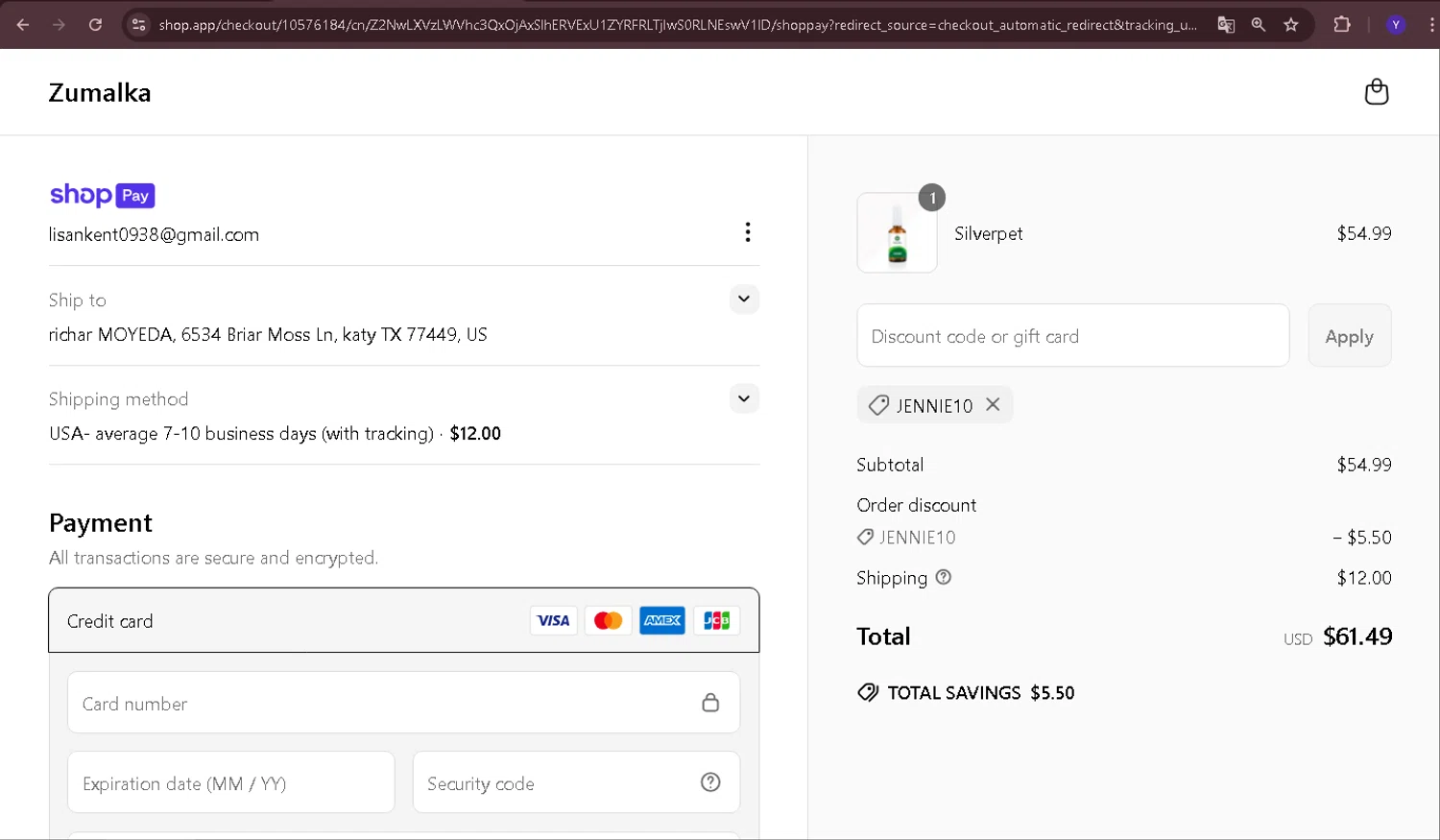Click the JCB card logo
Screen dimensions: 1440x840
click(x=716, y=621)
